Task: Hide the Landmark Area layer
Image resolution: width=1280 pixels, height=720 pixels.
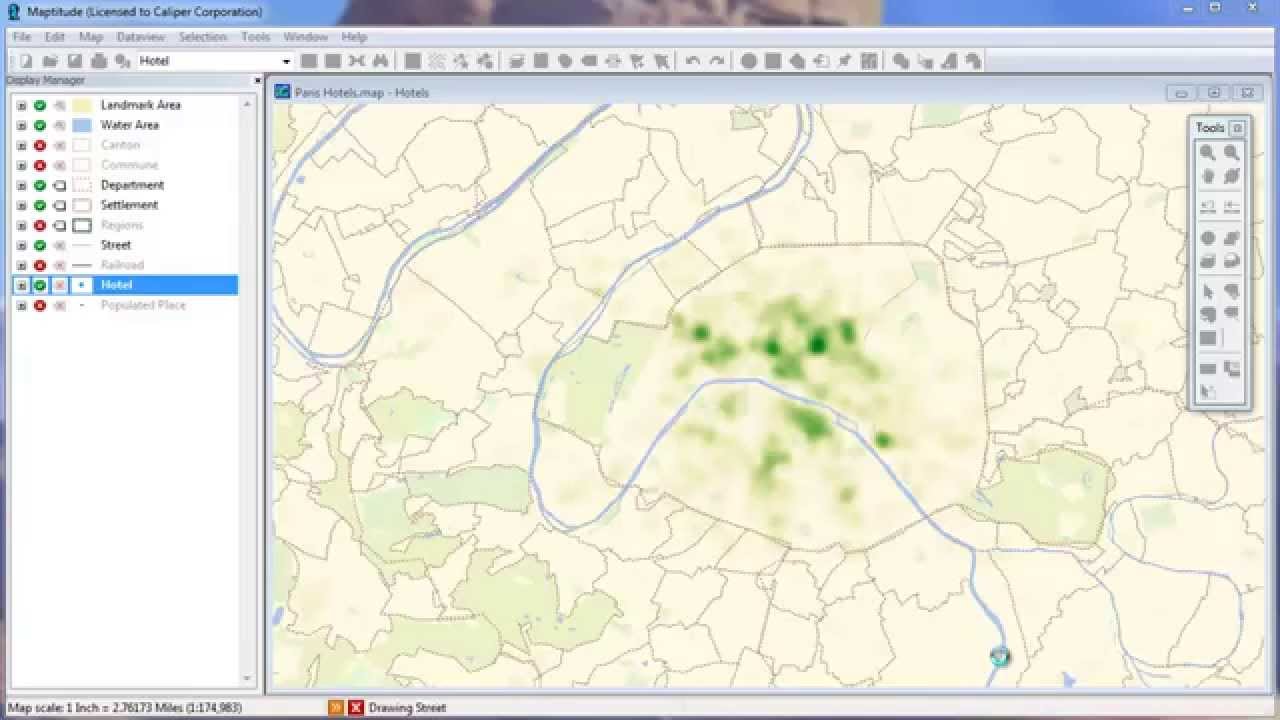Action: [x=40, y=105]
